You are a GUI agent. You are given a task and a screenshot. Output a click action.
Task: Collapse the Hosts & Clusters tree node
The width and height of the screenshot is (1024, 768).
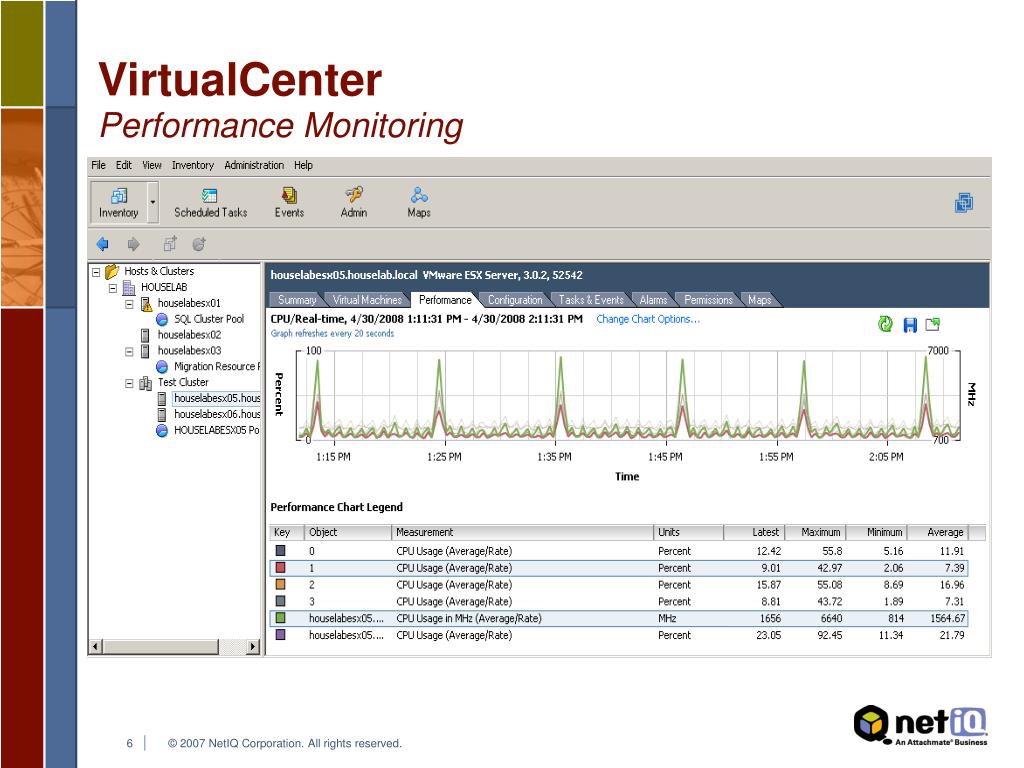96,272
